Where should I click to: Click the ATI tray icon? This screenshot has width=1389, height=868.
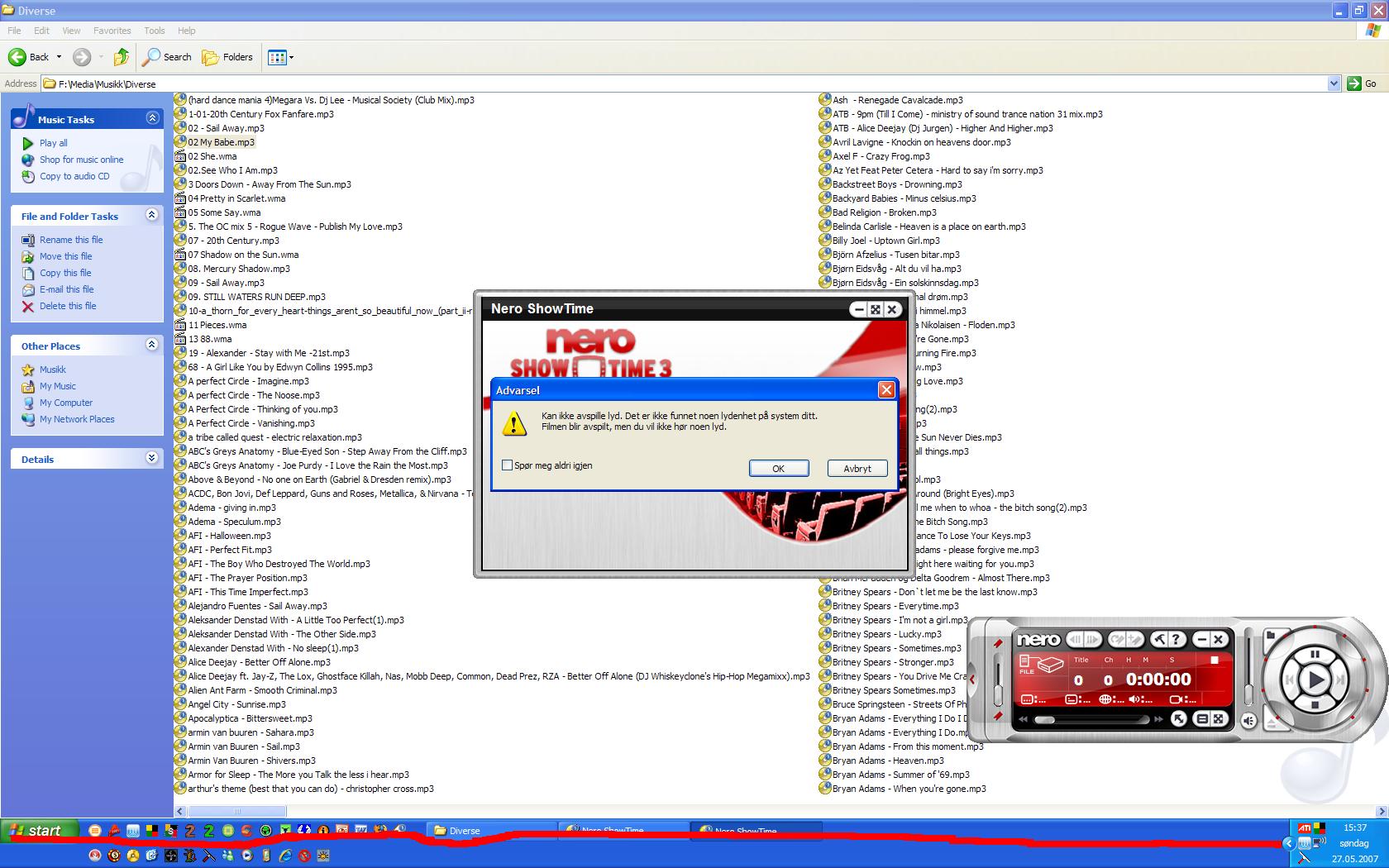click(x=1304, y=827)
